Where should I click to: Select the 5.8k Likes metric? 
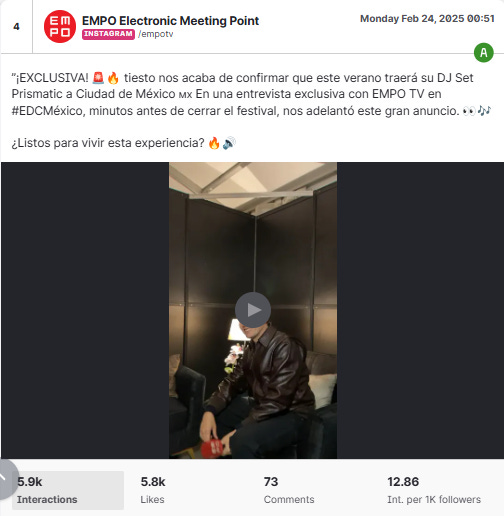pos(153,490)
